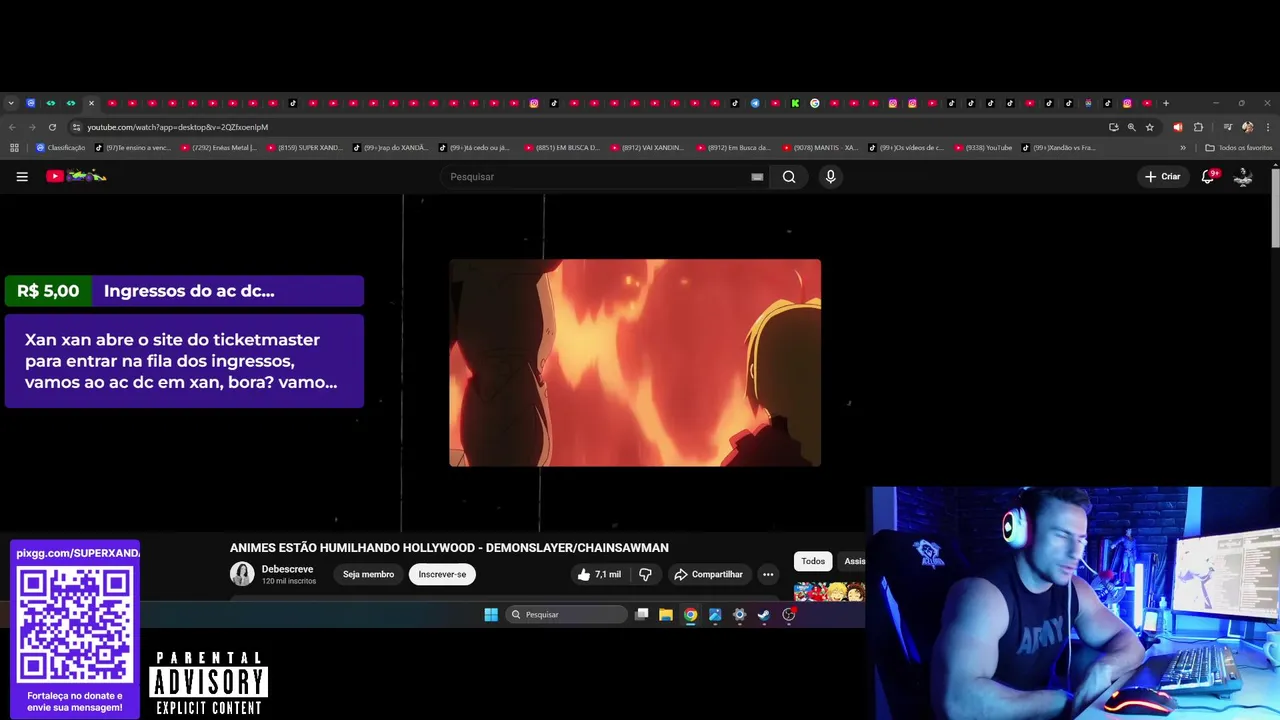1280x720 pixels.
Task: Switch to the Google tab
Action: pos(815,103)
